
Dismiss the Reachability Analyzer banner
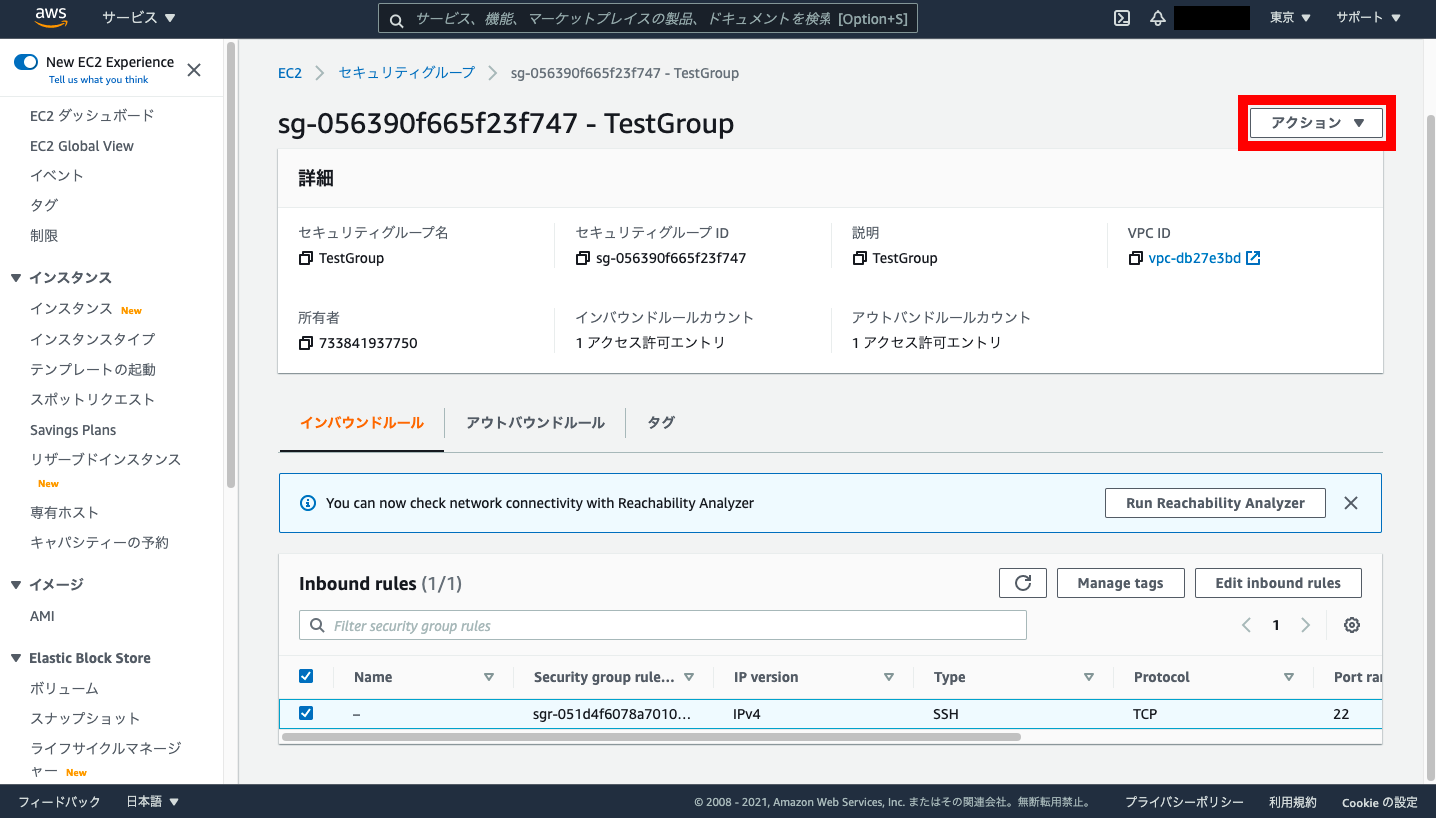pyautogui.click(x=1351, y=503)
